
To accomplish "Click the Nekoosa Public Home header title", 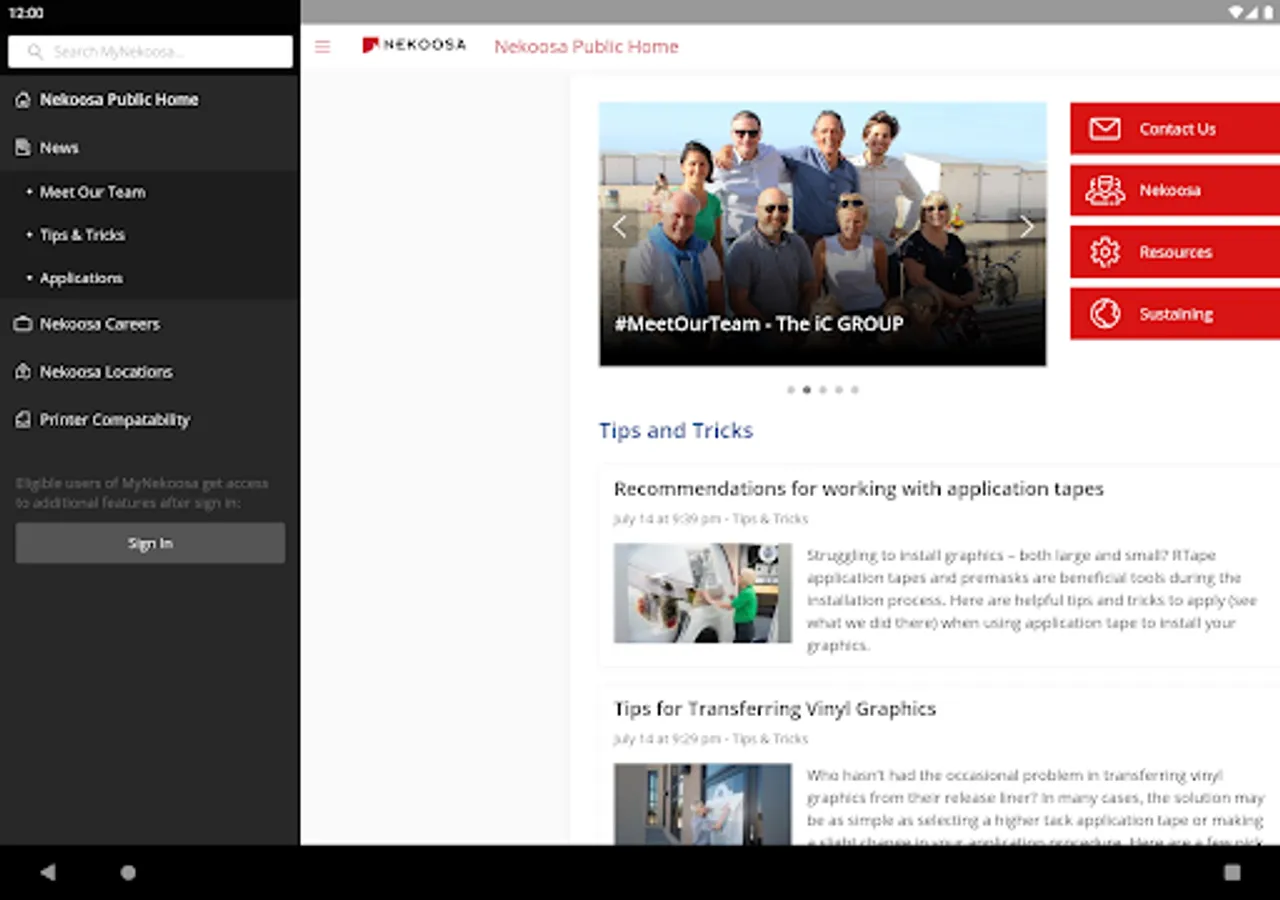I will 586,46.
